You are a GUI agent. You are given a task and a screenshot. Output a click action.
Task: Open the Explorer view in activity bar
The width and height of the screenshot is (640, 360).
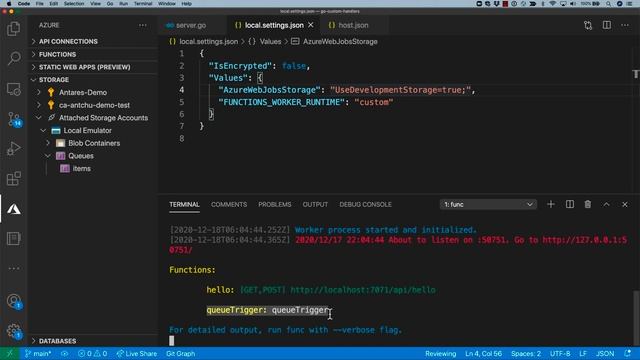click(13, 29)
